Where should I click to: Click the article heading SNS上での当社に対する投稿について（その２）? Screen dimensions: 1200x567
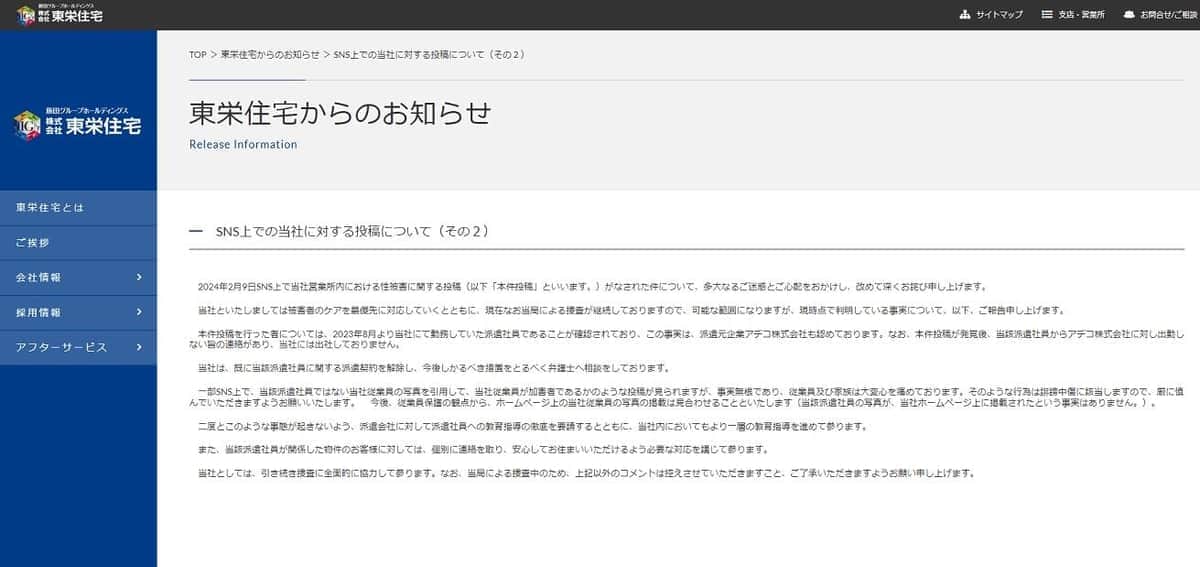pyautogui.click(x=351, y=231)
